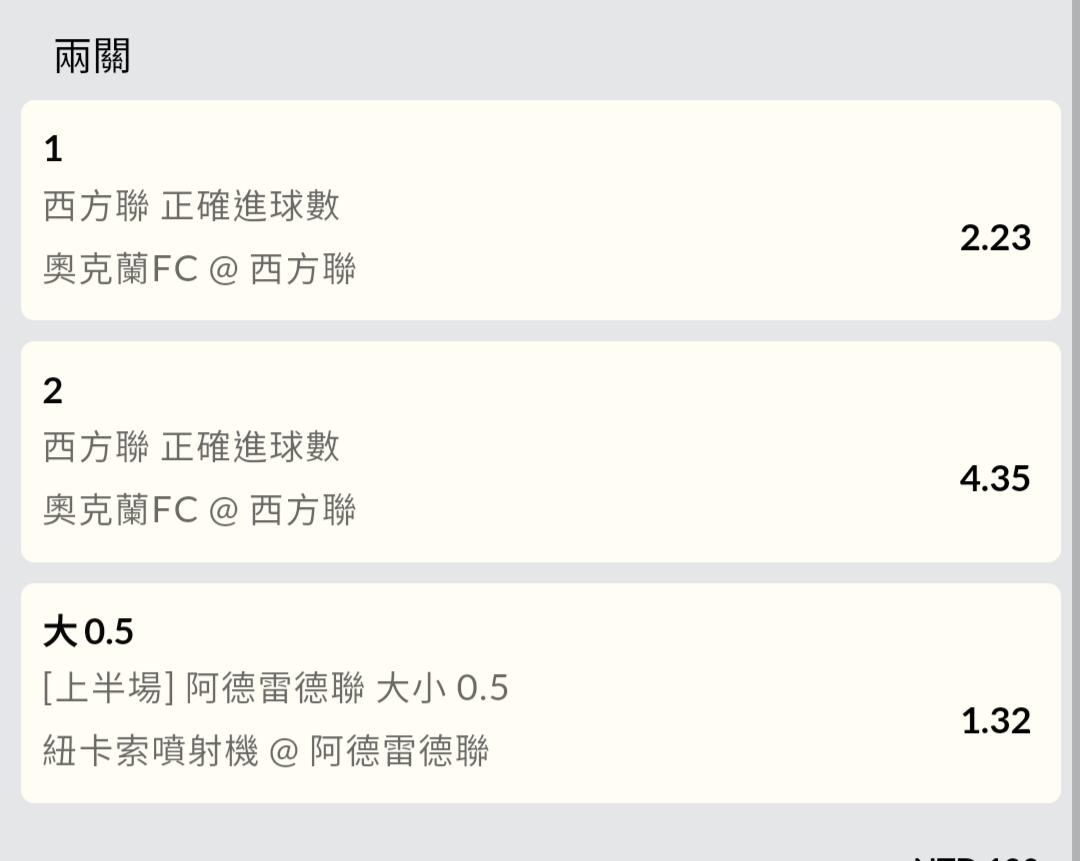Click 奧克蘭FC team name in first card

(x=120, y=270)
